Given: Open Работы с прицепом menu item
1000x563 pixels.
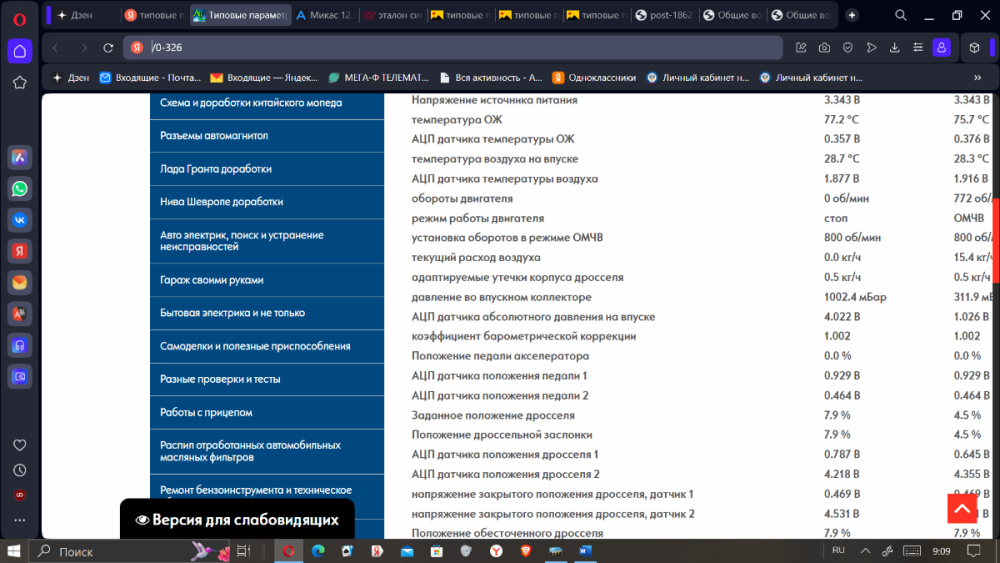Looking at the screenshot, I should tap(267, 413).
